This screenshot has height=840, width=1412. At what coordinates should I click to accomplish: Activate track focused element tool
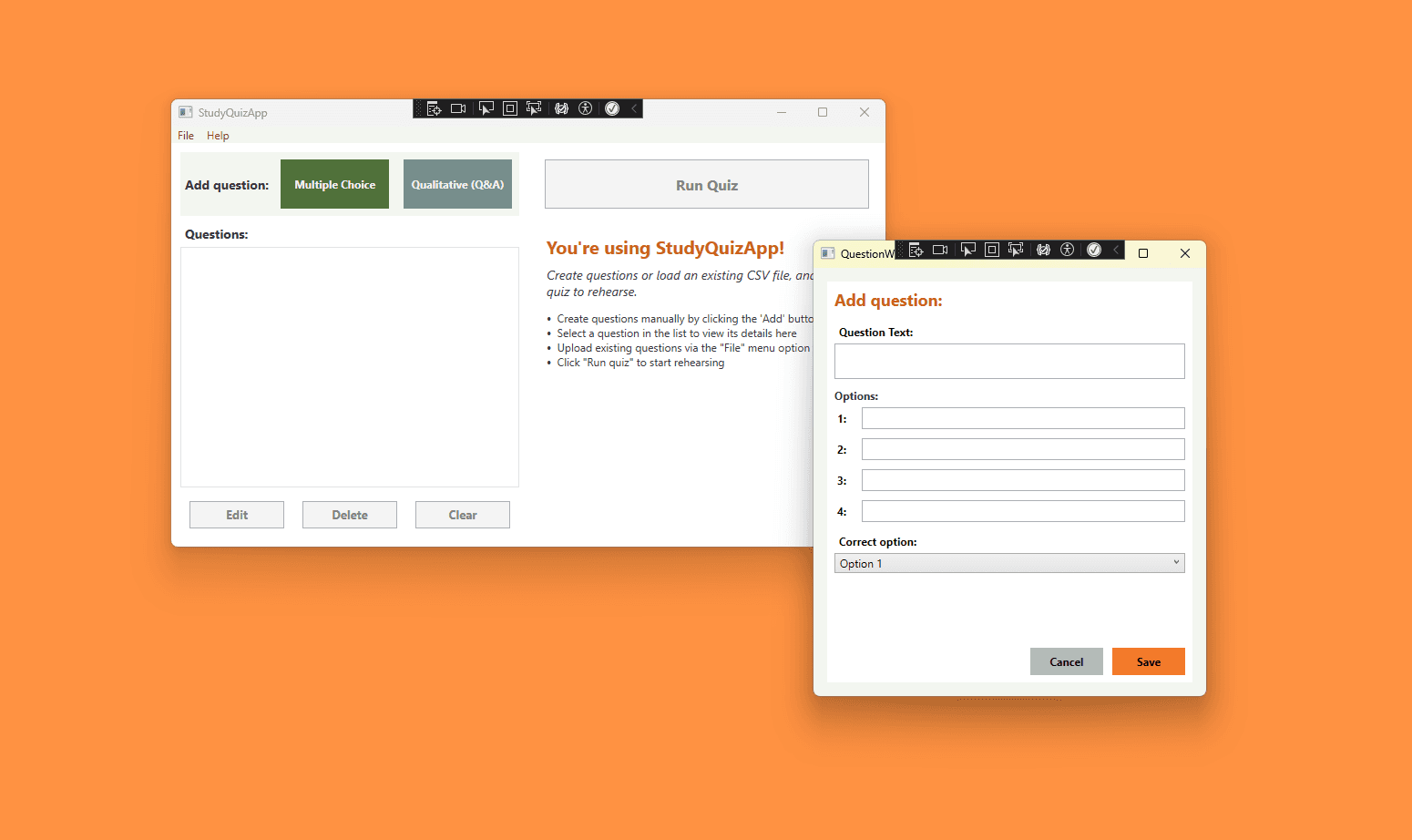point(534,108)
